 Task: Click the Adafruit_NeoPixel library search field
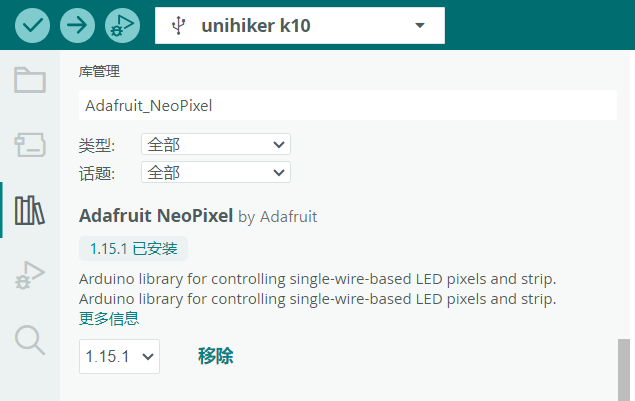tap(347, 105)
